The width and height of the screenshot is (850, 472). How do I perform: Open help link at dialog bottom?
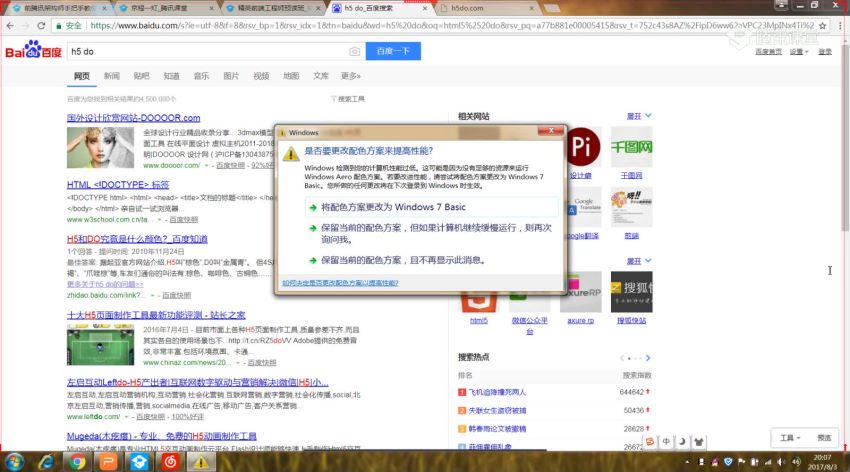[x=340, y=283]
